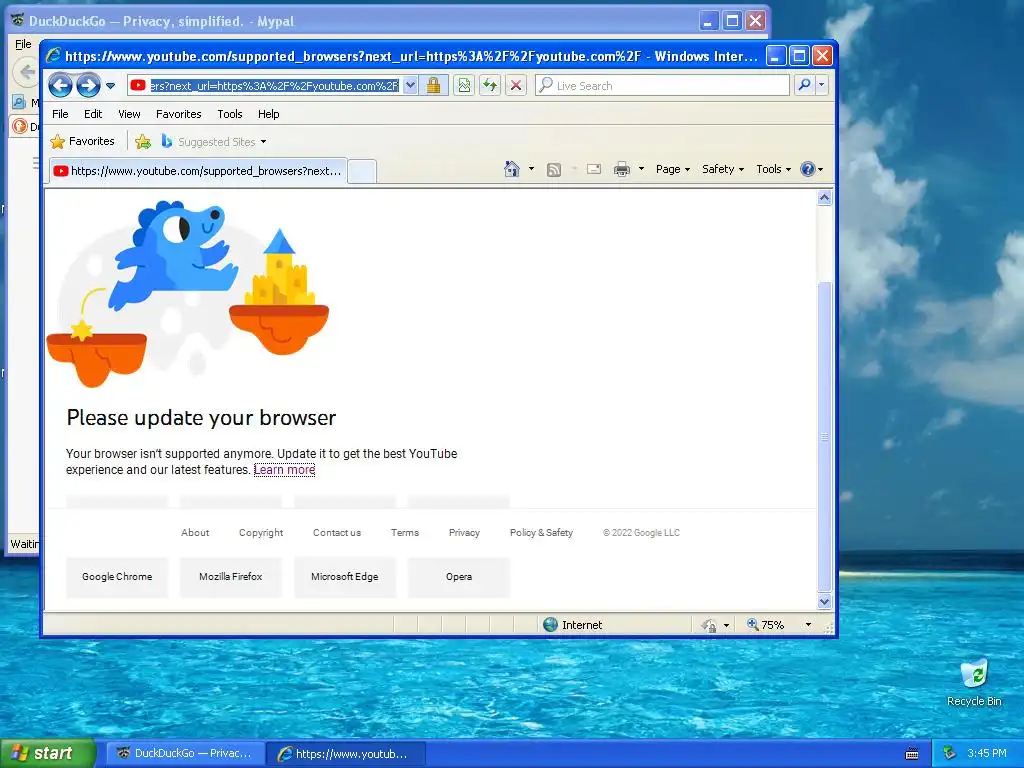Open the Contact us footer link

pos(337,532)
